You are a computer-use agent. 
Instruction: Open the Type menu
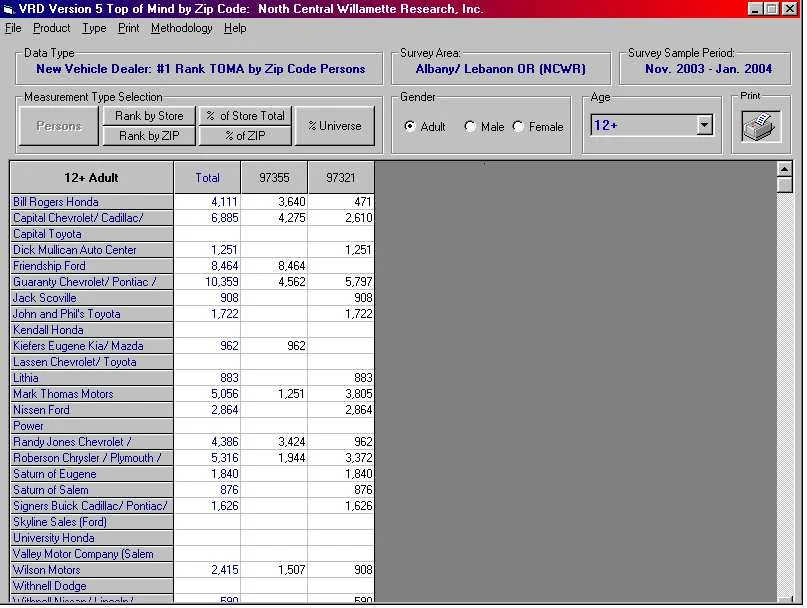point(94,28)
